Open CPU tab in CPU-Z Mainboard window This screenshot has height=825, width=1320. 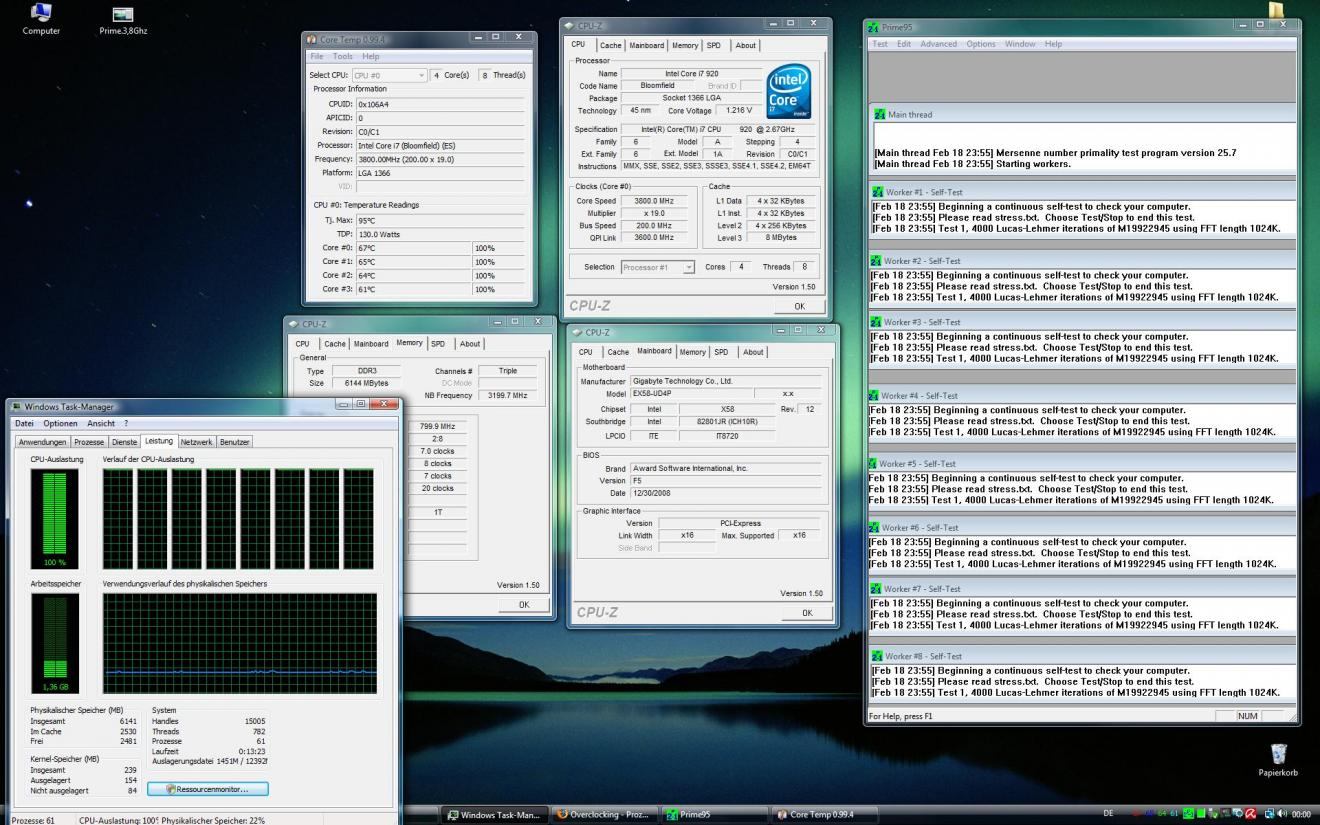point(585,352)
